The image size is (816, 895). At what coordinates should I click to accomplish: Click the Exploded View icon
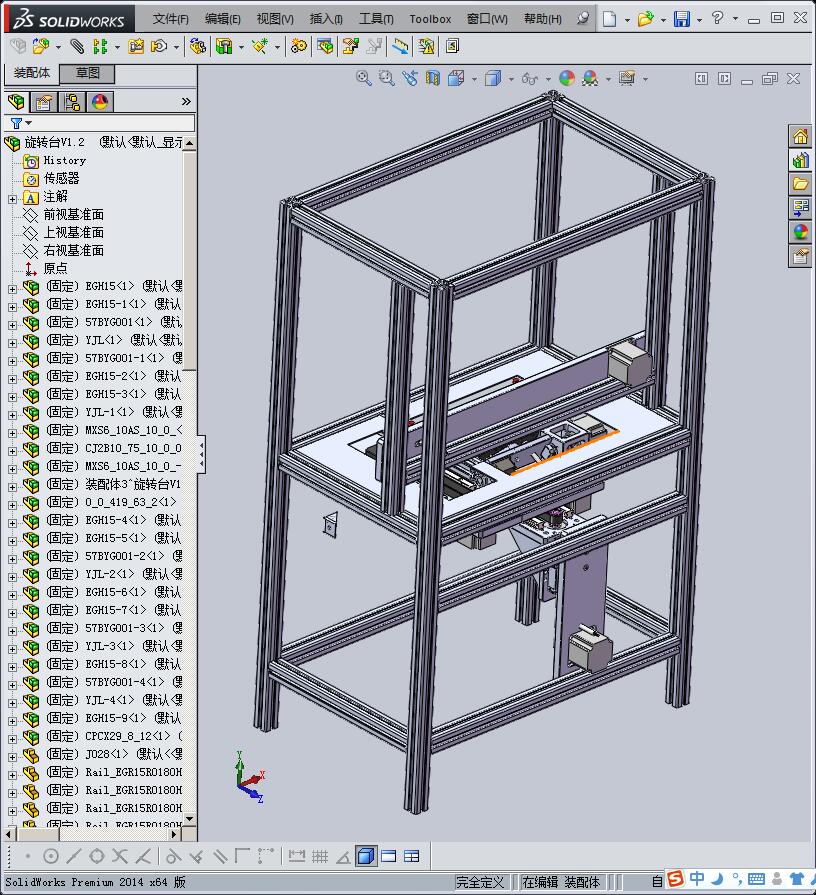coord(350,46)
